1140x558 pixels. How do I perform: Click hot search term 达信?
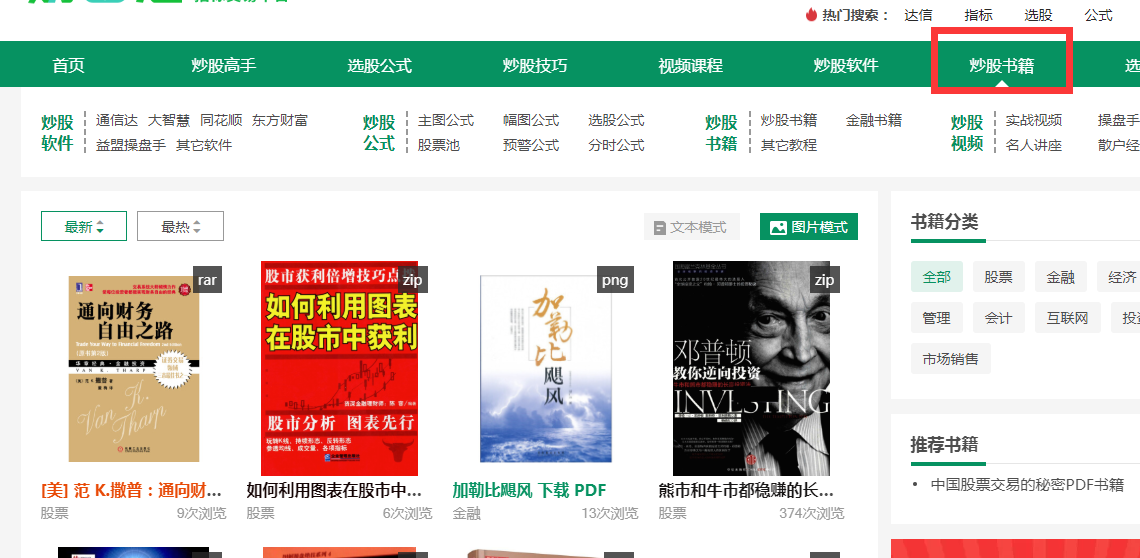(918, 15)
